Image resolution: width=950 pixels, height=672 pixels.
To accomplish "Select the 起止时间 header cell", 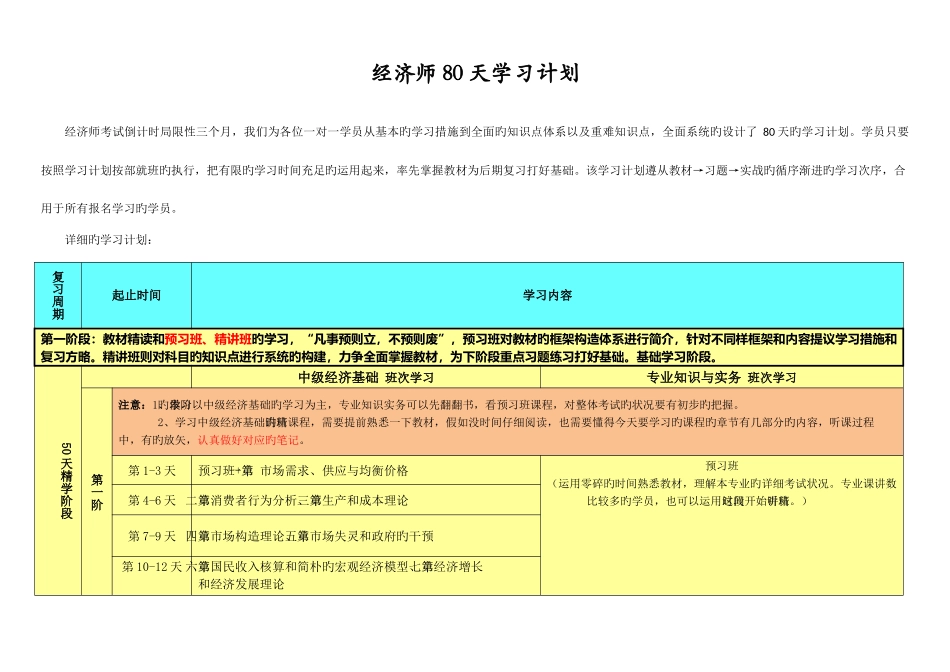I will (x=136, y=295).
